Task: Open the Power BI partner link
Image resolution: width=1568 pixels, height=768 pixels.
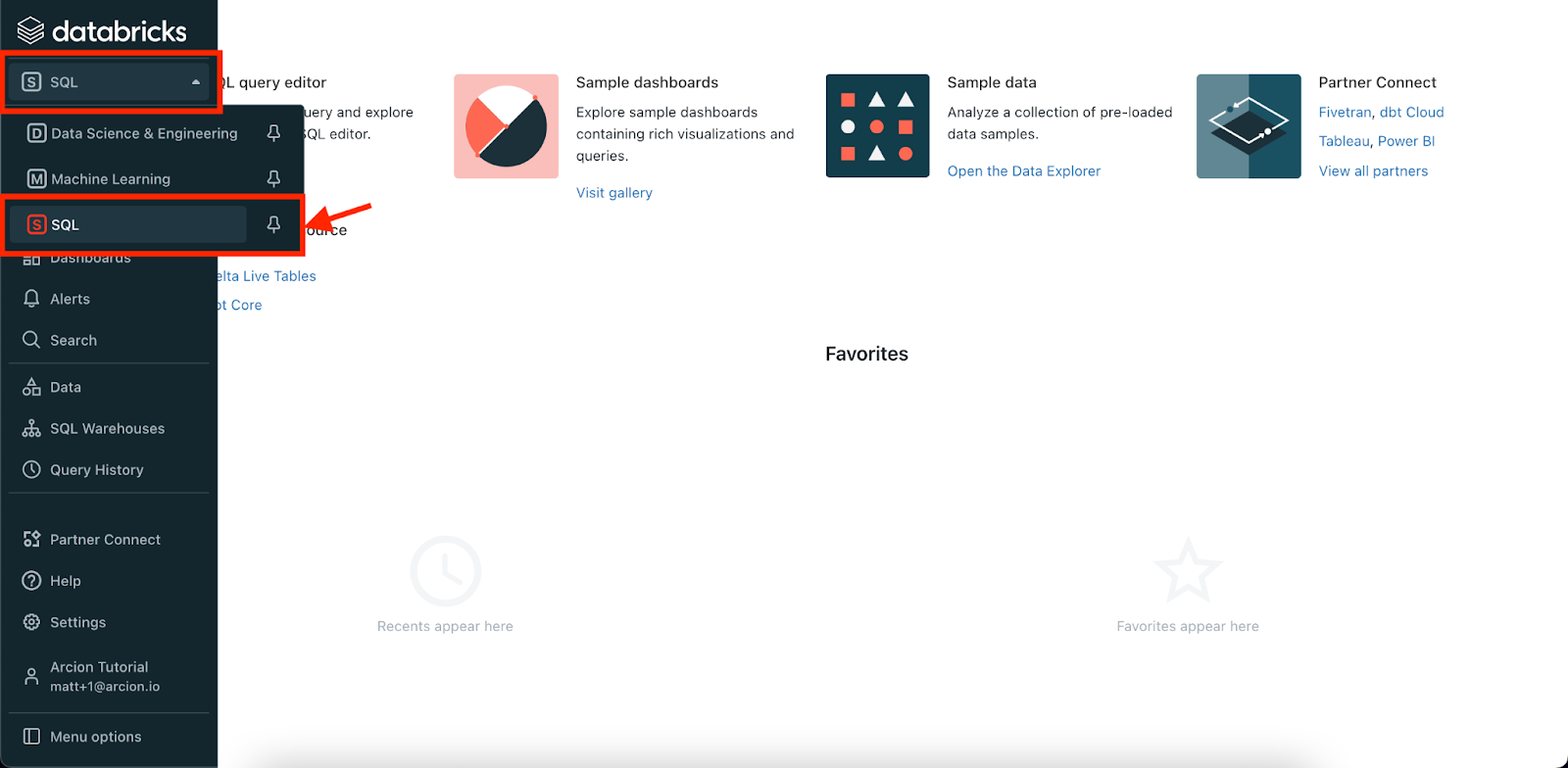Action: [1406, 141]
